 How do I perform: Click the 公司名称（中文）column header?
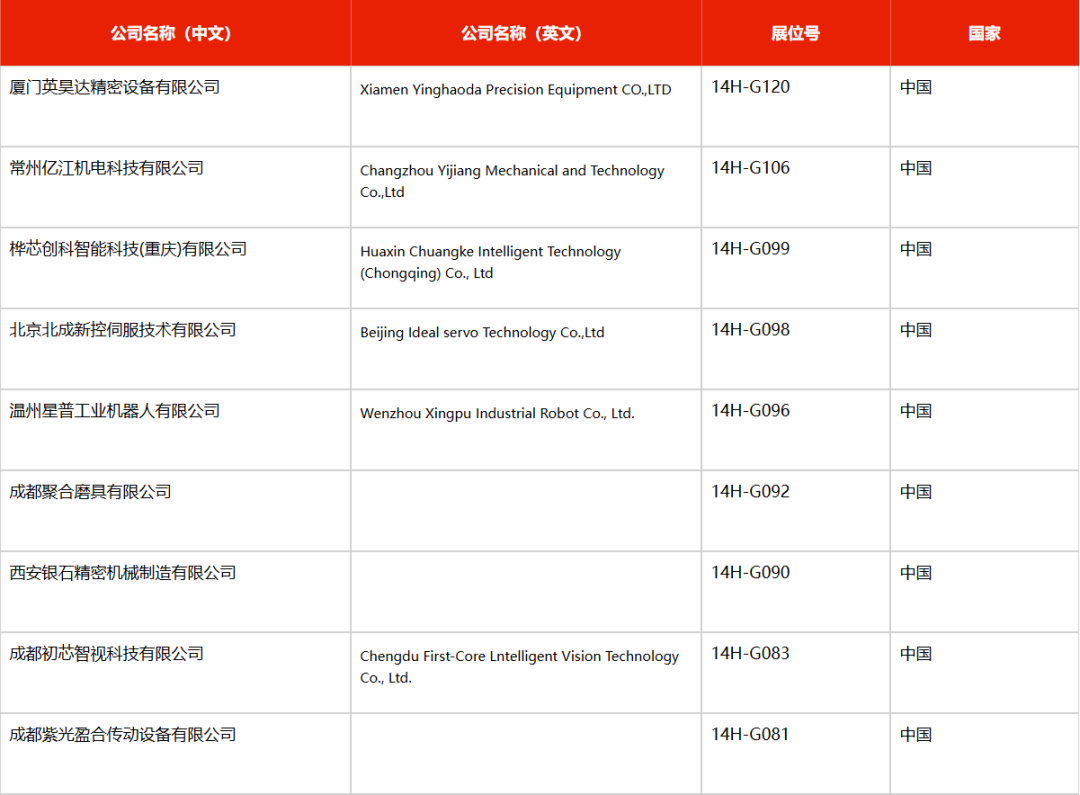pos(176,33)
